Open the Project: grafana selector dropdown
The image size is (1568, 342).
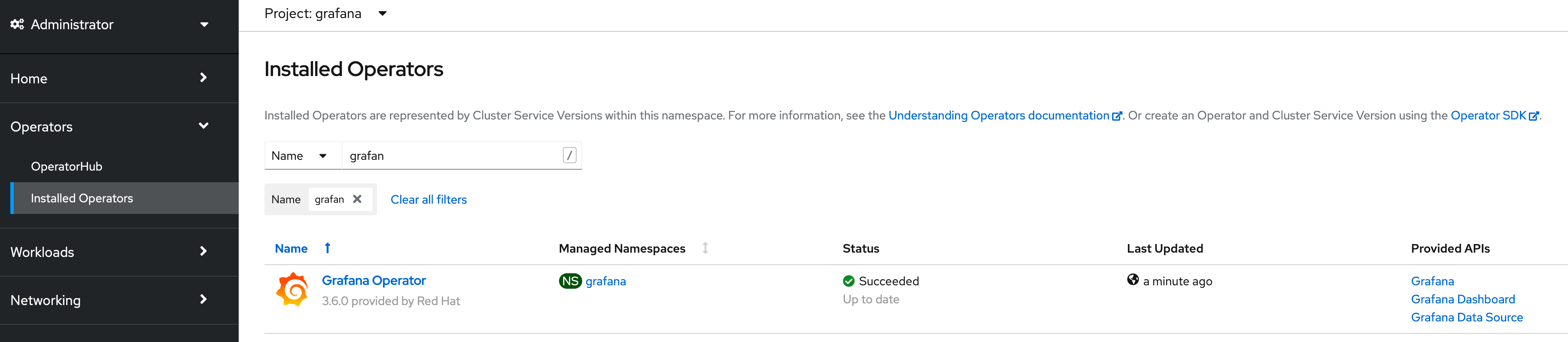pos(325,13)
